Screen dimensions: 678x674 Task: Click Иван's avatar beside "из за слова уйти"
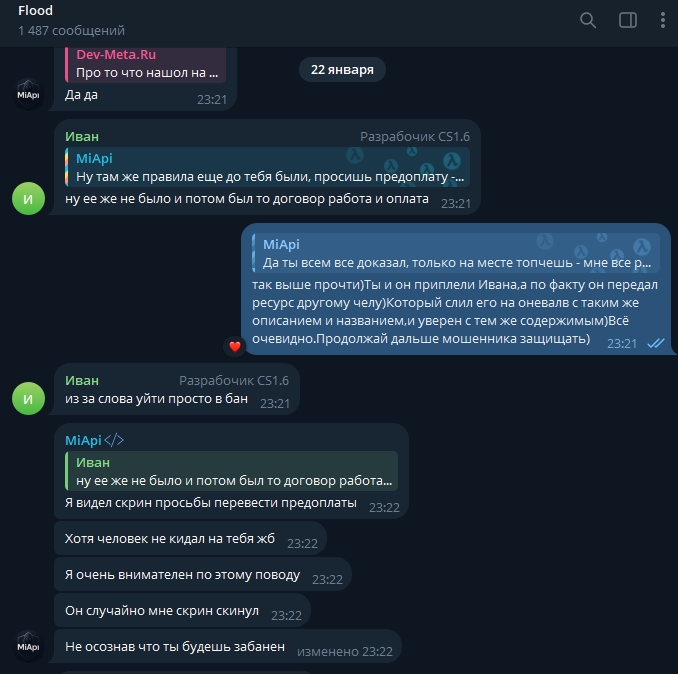tap(28, 398)
